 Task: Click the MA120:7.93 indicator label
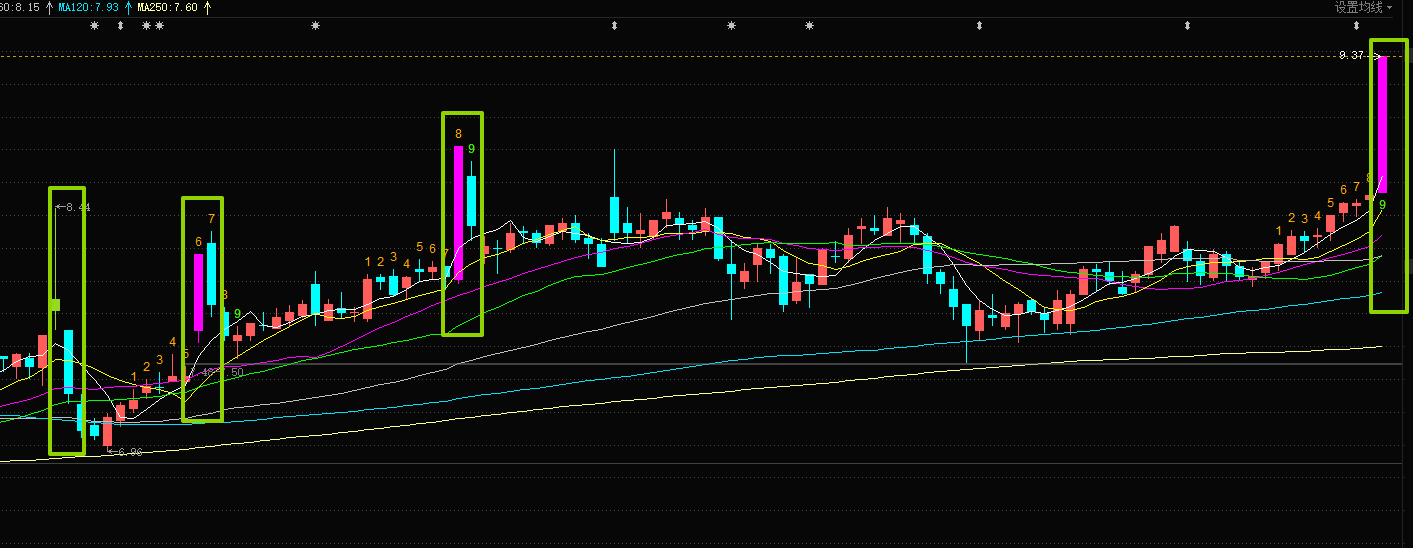pyautogui.click(x=88, y=7)
